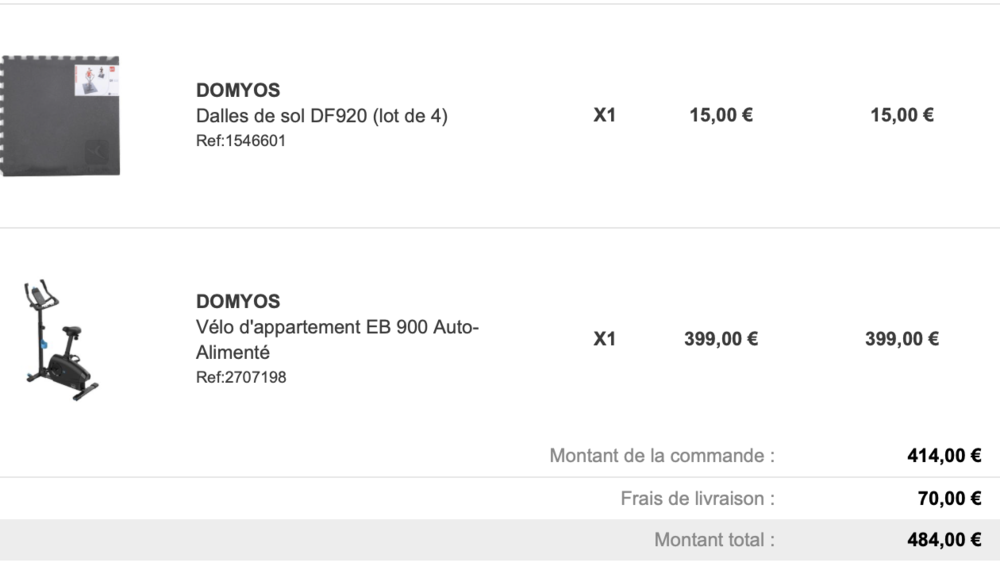The image size is (1000, 578).
Task: Click the Montant total label
Action: [x=714, y=540]
